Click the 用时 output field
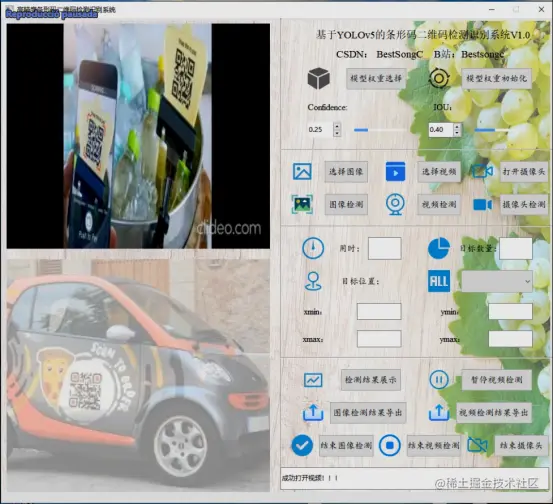Image resolution: width=553 pixels, height=504 pixels. click(385, 248)
